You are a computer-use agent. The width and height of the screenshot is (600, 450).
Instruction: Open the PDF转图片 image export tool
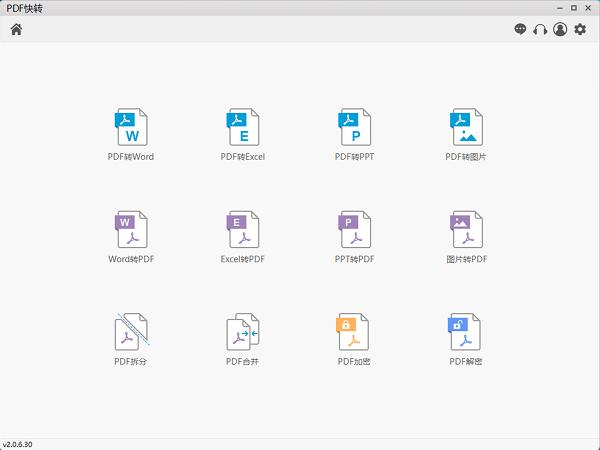click(466, 128)
